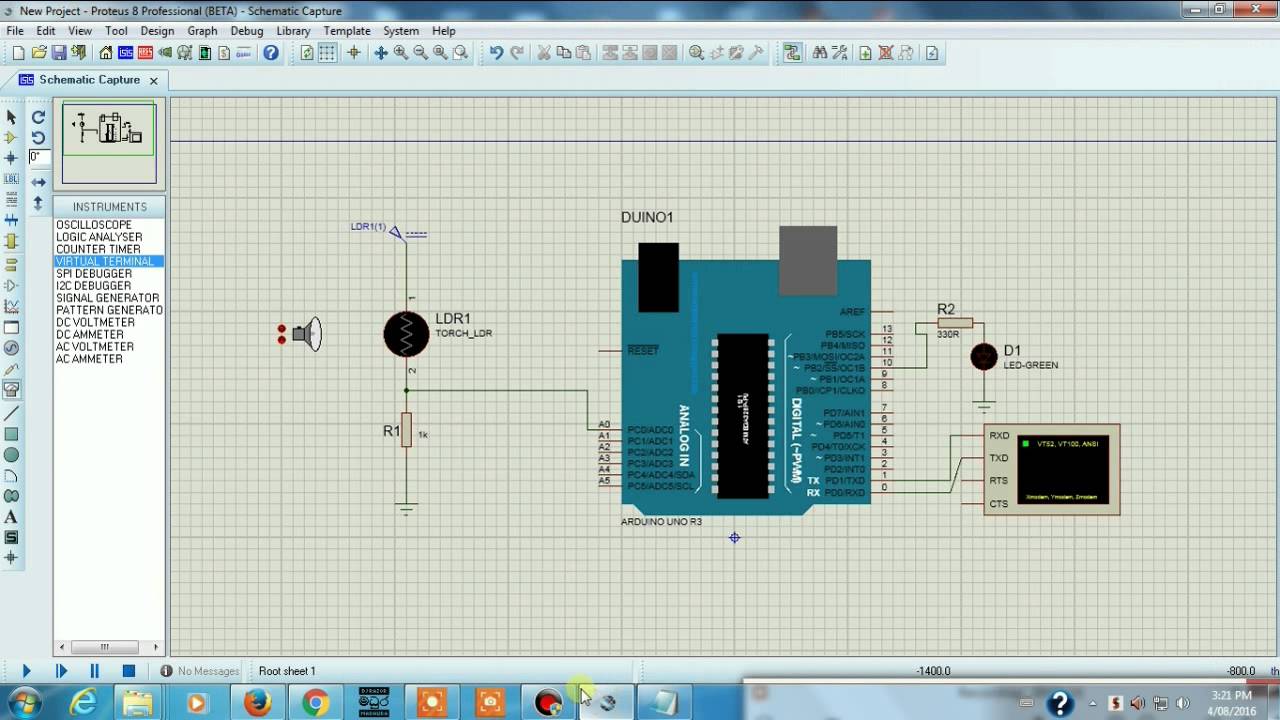Image resolution: width=1280 pixels, height=720 pixels.
Task: Redraw display with the refresh icon
Action: [307, 53]
